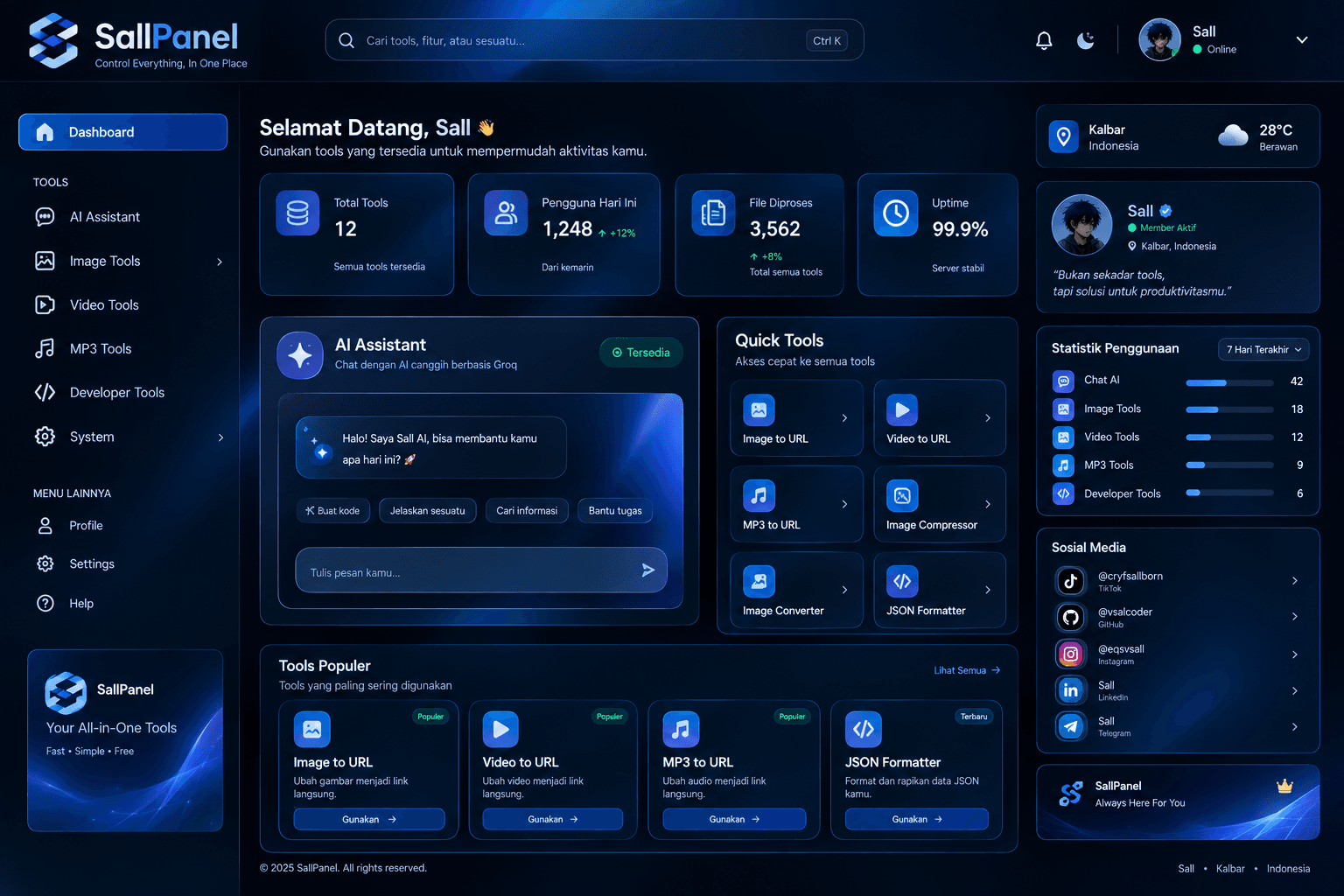Click the Tersedia status badge
1344x896 pixels.
(x=641, y=353)
